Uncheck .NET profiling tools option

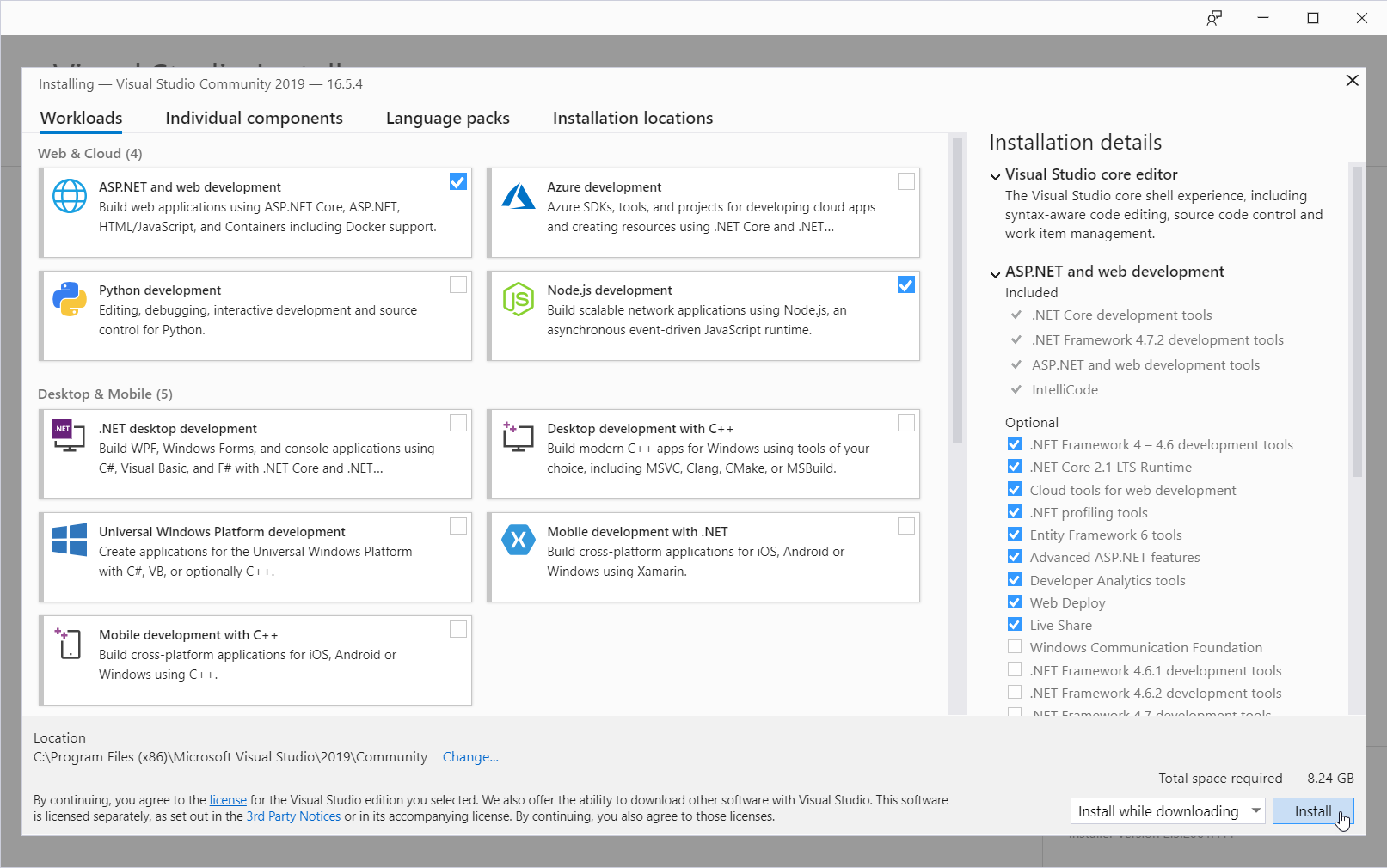pos(1015,512)
